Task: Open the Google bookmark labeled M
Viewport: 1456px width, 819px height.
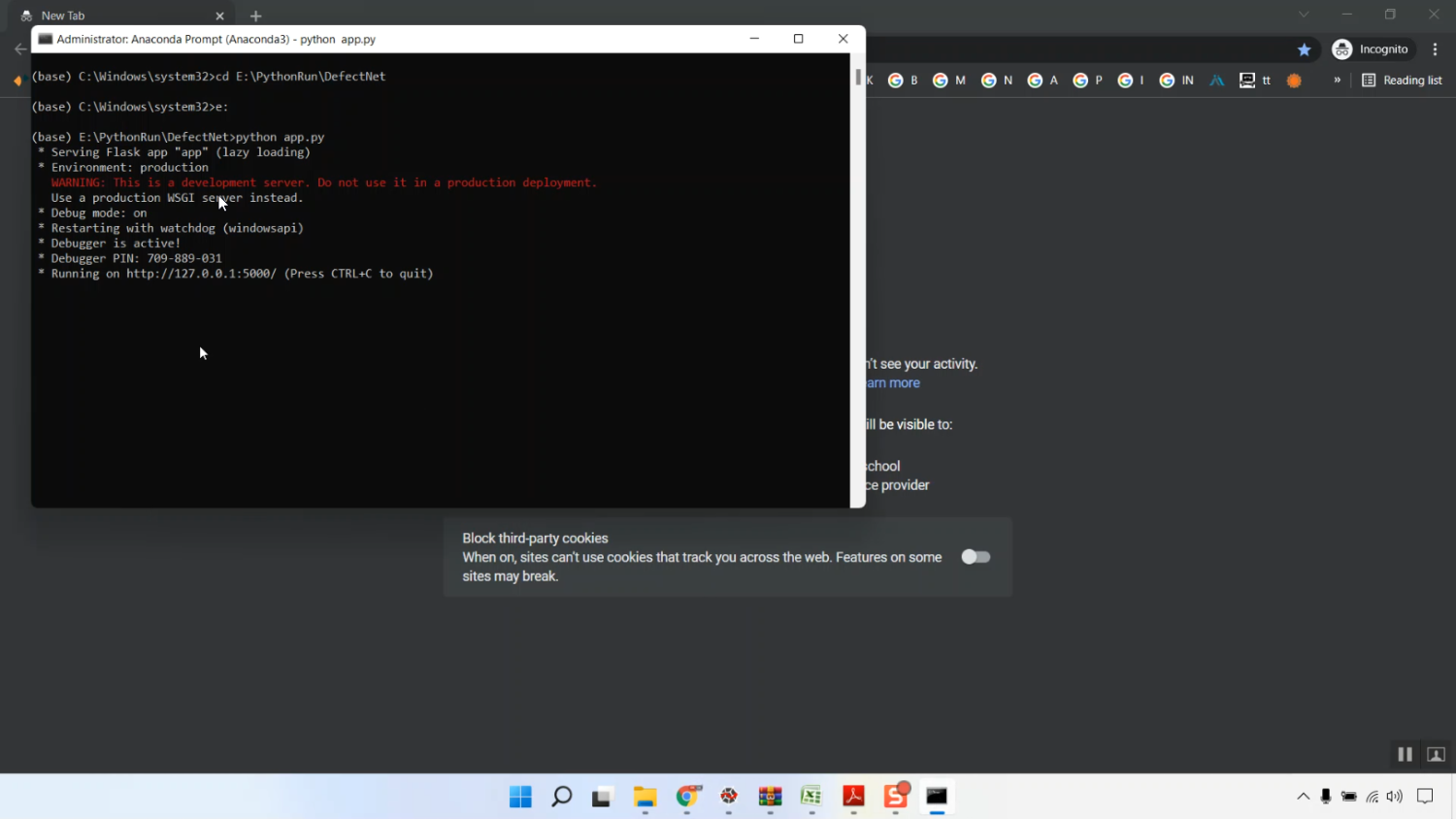Action: point(948,81)
